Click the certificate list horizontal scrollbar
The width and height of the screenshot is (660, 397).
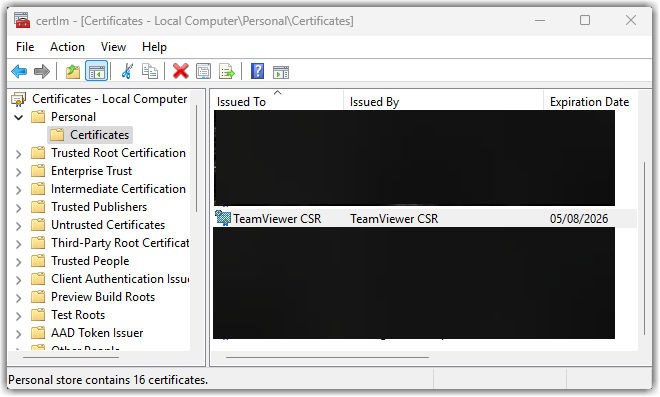click(327, 357)
